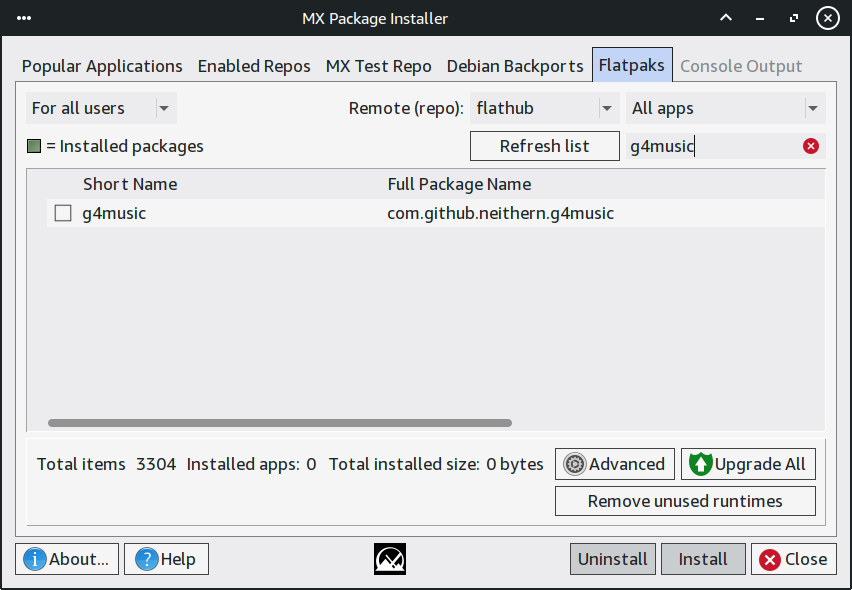Switch to the Popular Applications tab
The height and width of the screenshot is (590, 852).
[x=102, y=66]
